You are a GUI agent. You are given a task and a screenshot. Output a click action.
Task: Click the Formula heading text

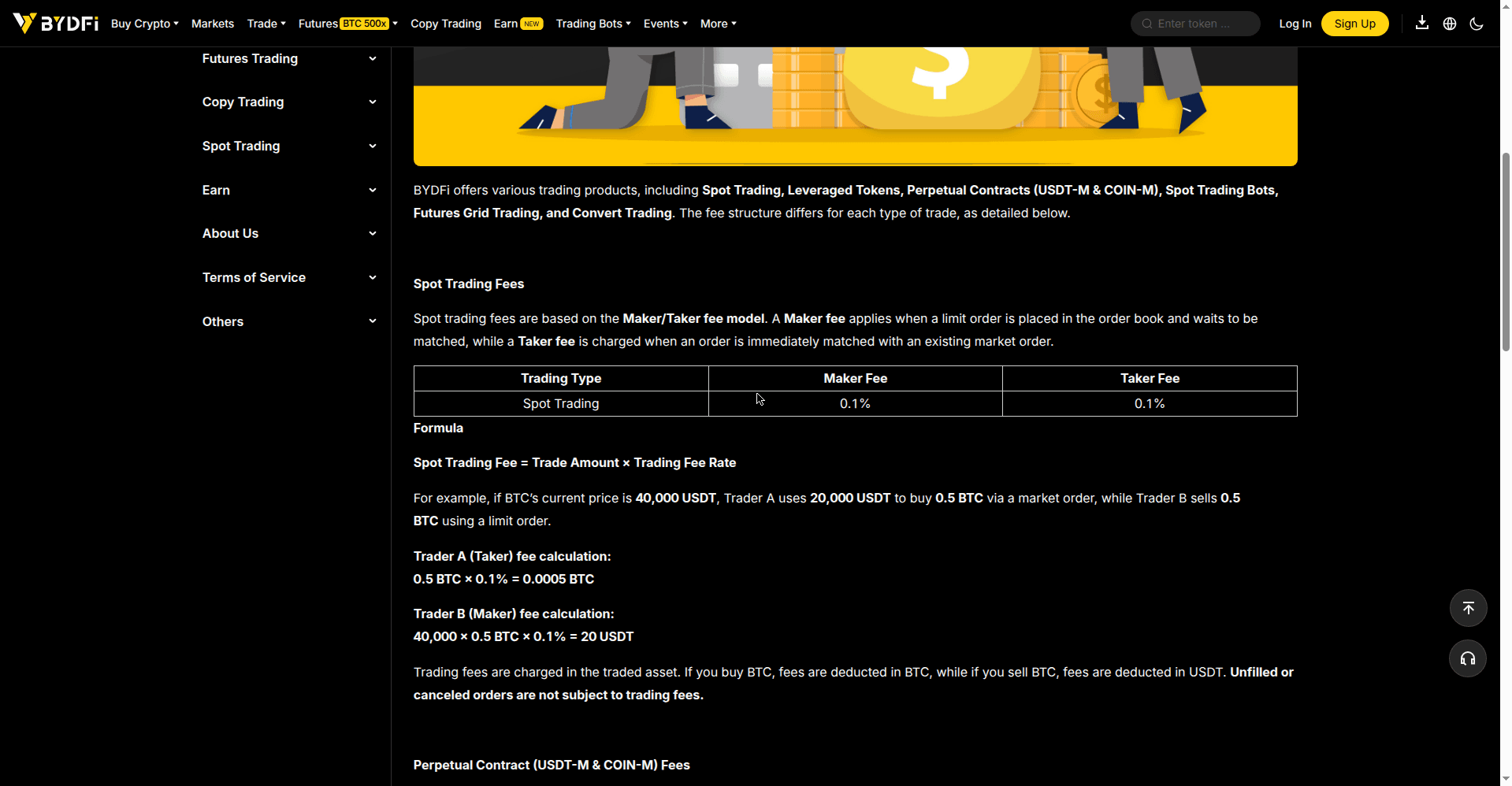point(438,428)
